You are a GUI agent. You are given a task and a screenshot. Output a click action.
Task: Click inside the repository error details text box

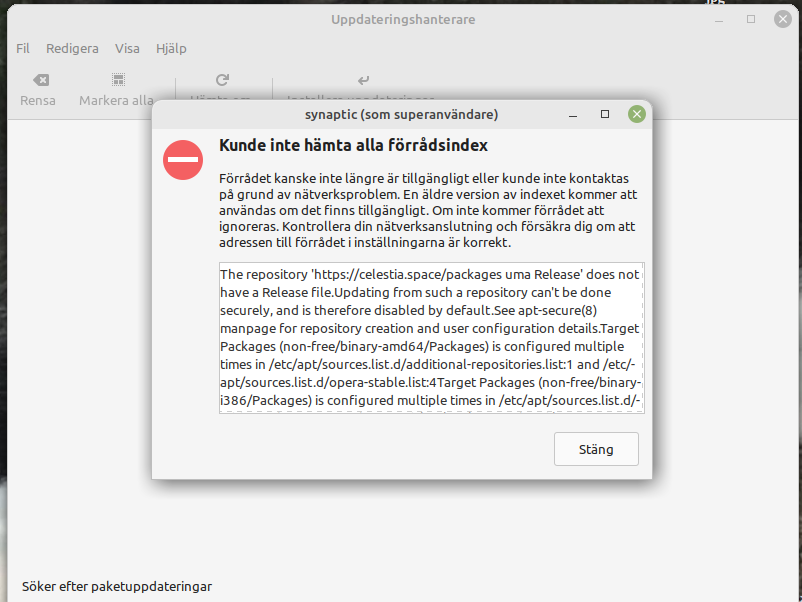pyautogui.click(x=431, y=338)
